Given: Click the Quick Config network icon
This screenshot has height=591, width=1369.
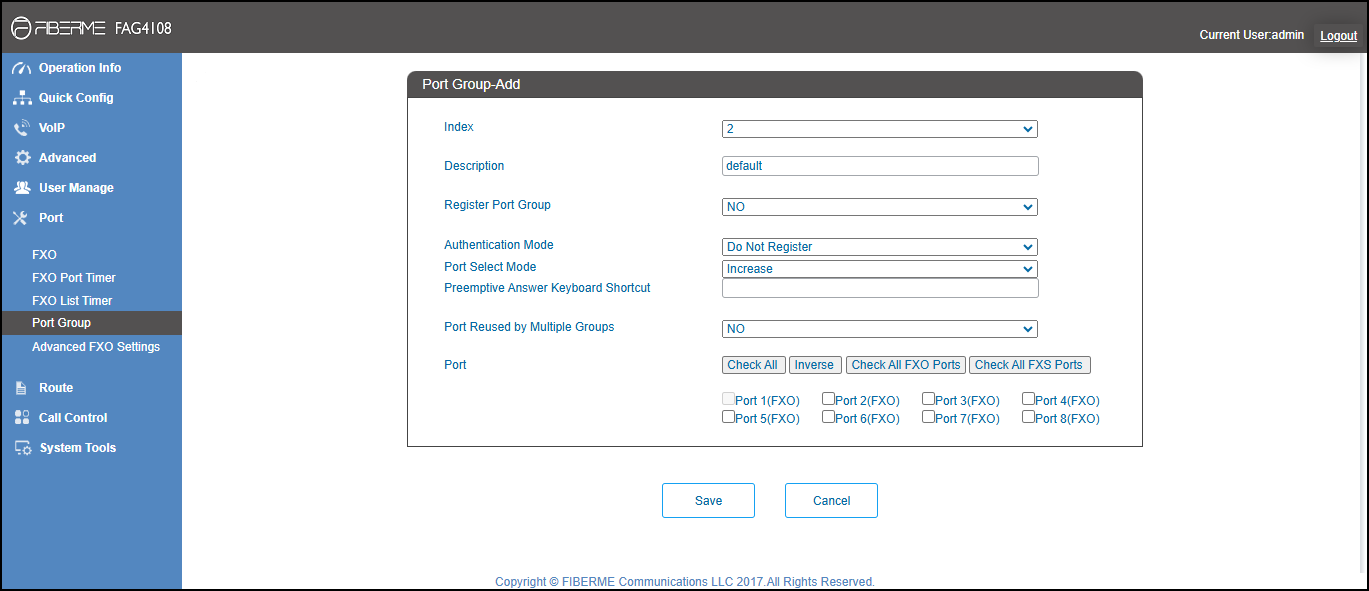Looking at the screenshot, I should 22,98.
